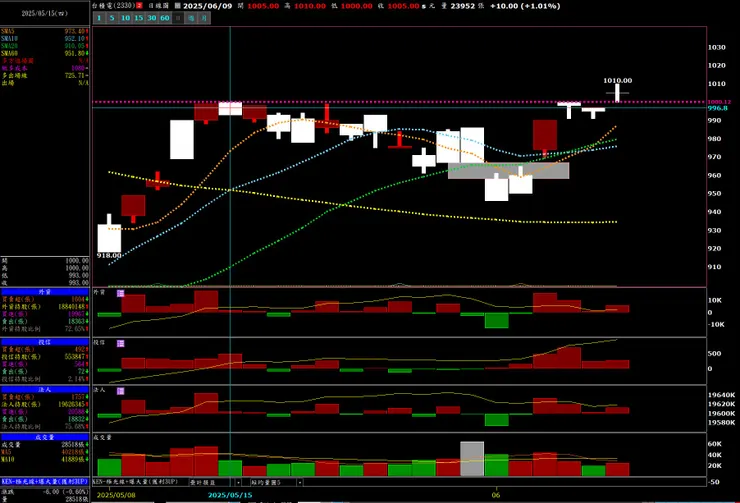Select the monthly (月) timeframe button

click(x=204, y=18)
